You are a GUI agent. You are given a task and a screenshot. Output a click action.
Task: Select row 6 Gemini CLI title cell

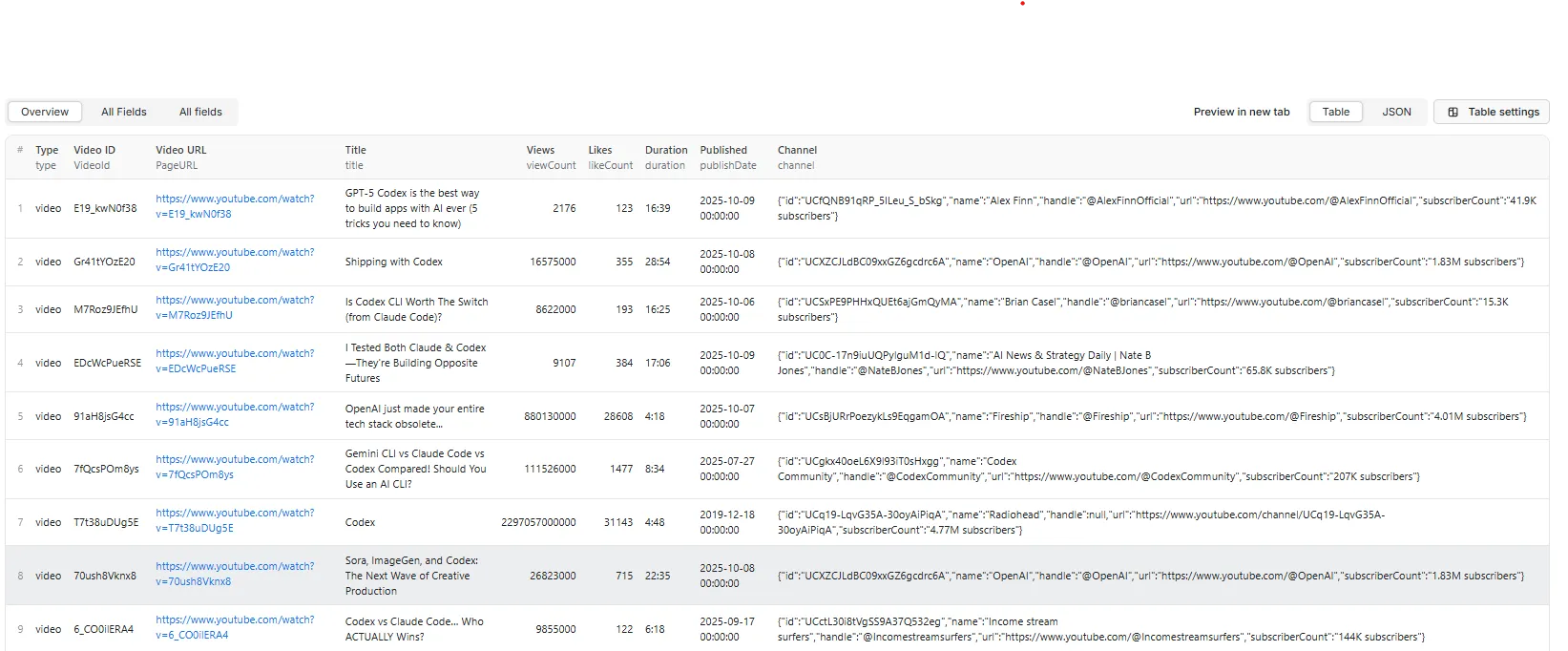click(x=415, y=469)
